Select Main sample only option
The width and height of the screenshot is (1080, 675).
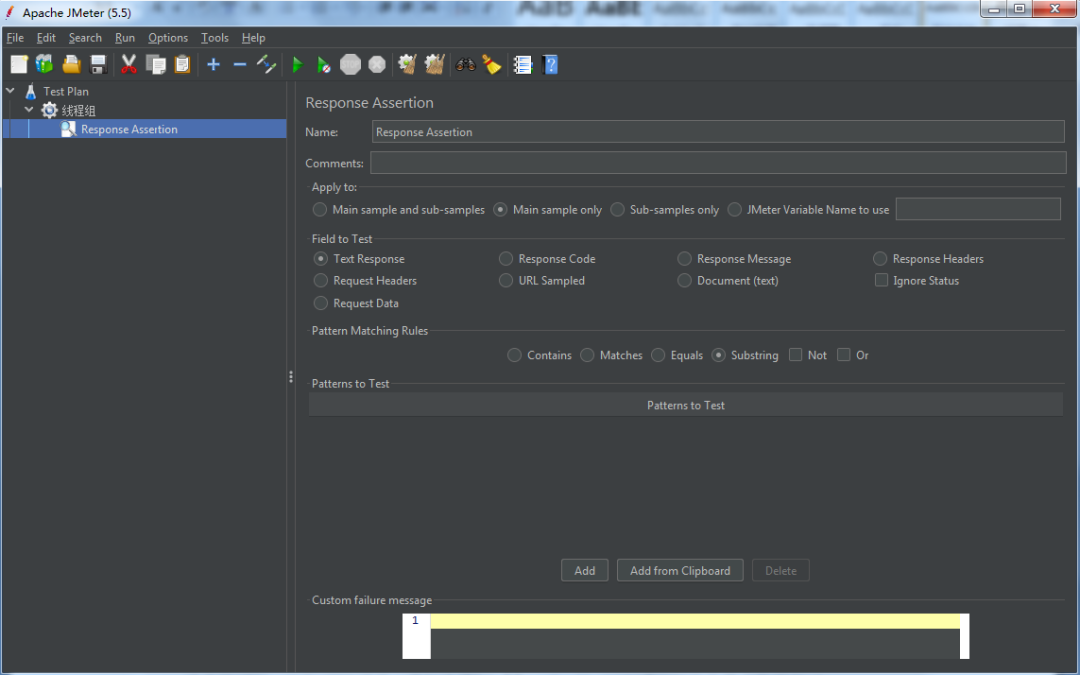(500, 209)
